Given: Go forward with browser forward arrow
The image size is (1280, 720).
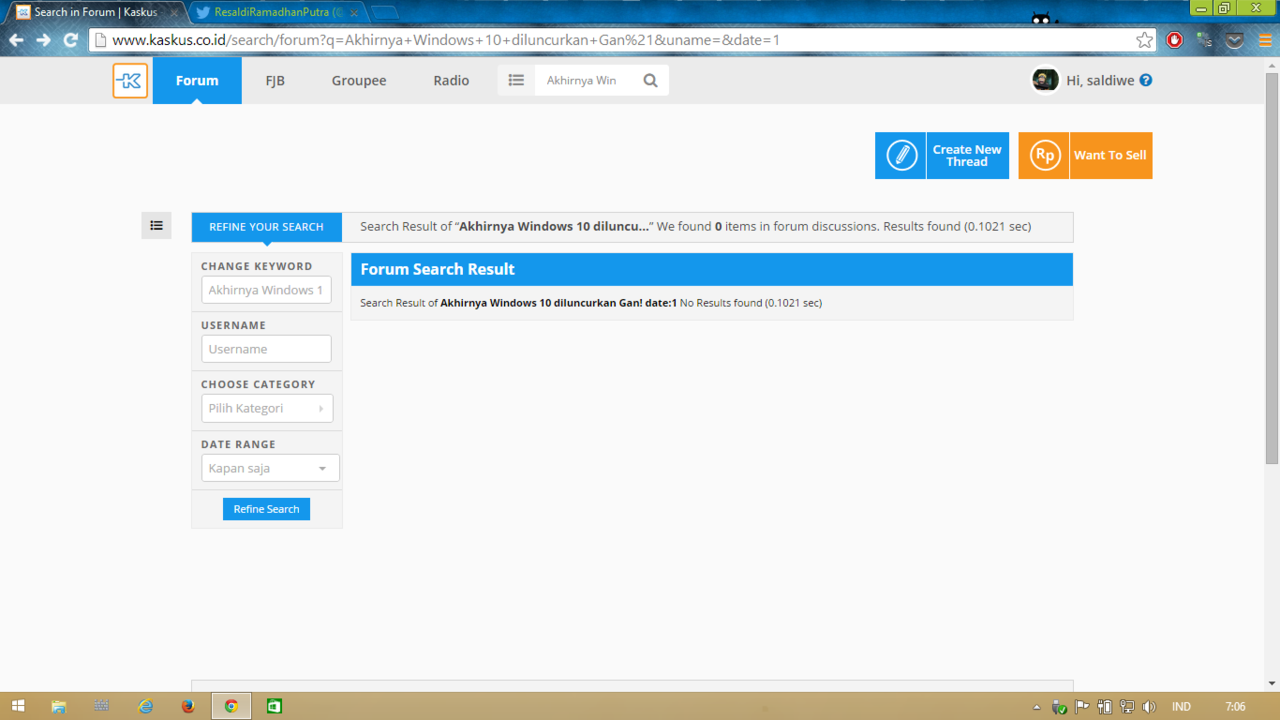Looking at the screenshot, I should pyautogui.click(x=43, y=40).
